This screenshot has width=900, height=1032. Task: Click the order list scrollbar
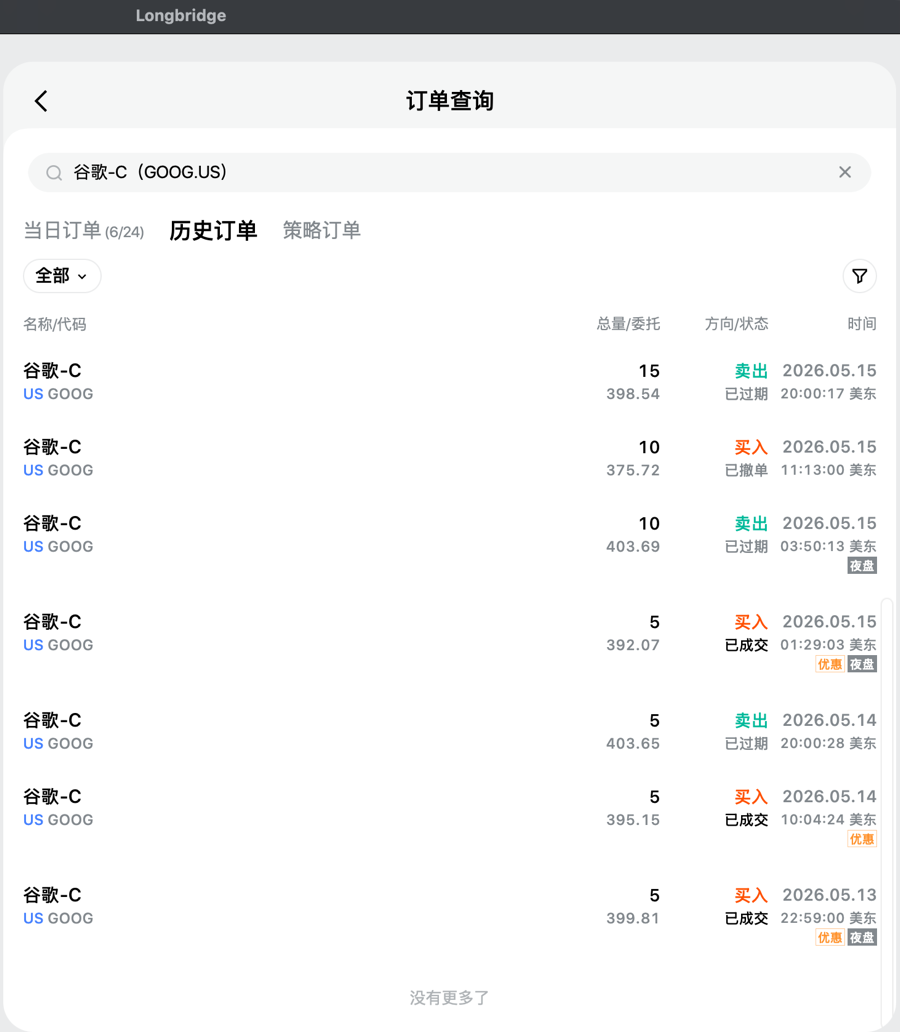(x=887, y=815)
